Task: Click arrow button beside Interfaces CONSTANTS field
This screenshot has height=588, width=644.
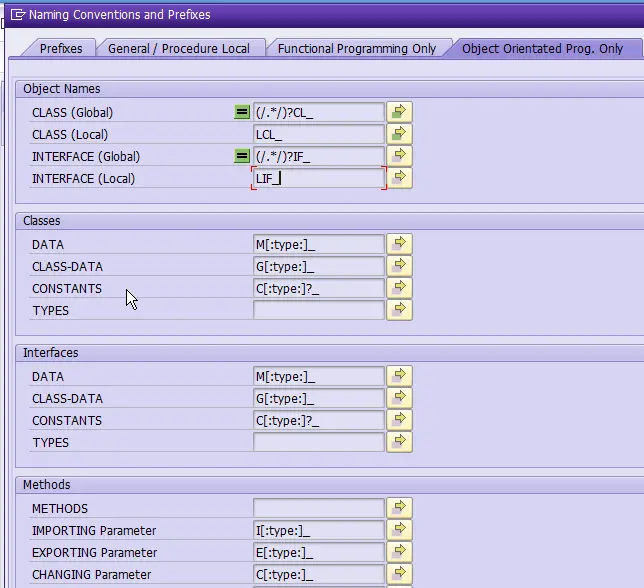Action: coord(399,420)
